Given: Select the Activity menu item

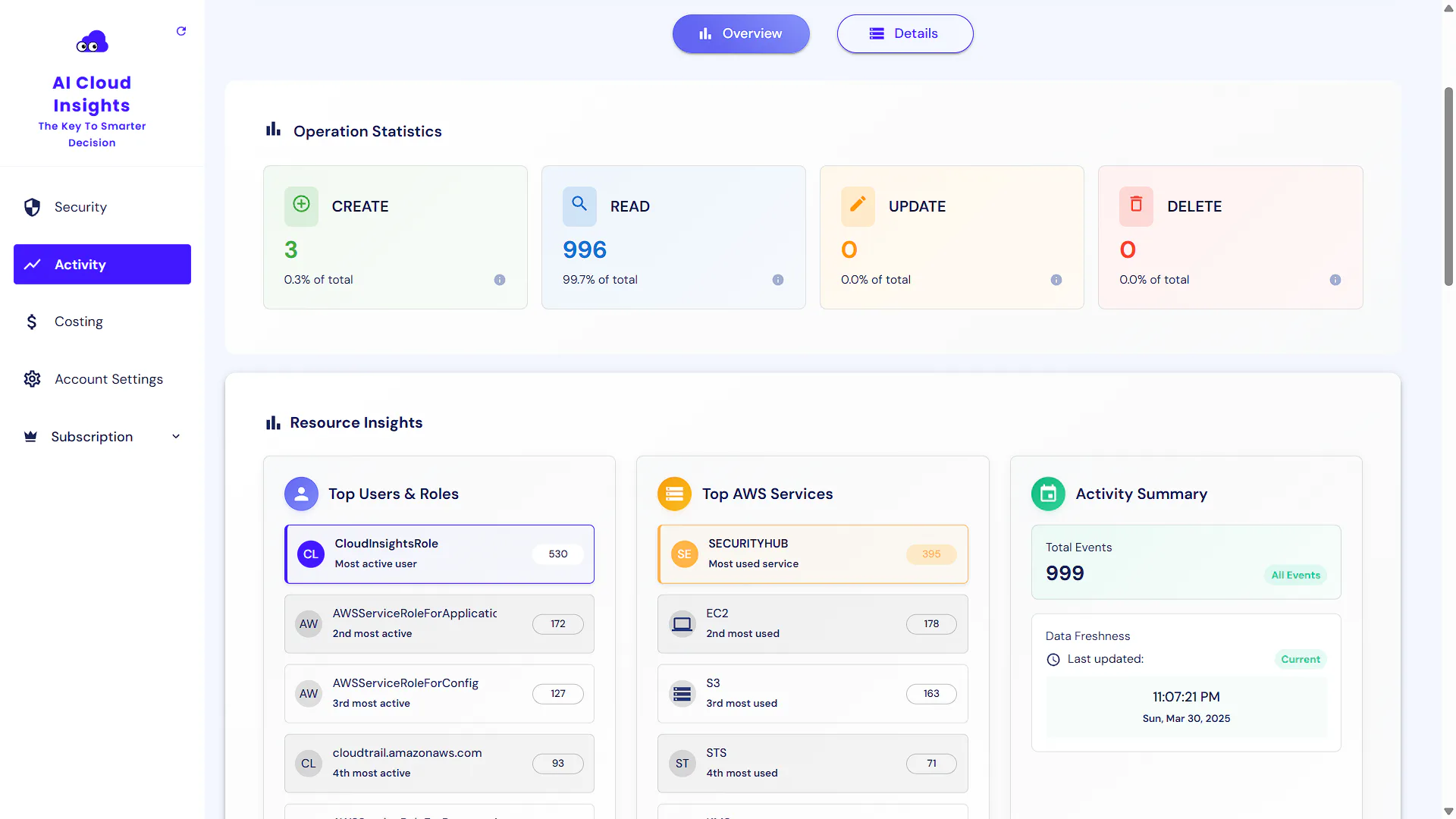Looking at the screenshot, I should tap(102, 265).
